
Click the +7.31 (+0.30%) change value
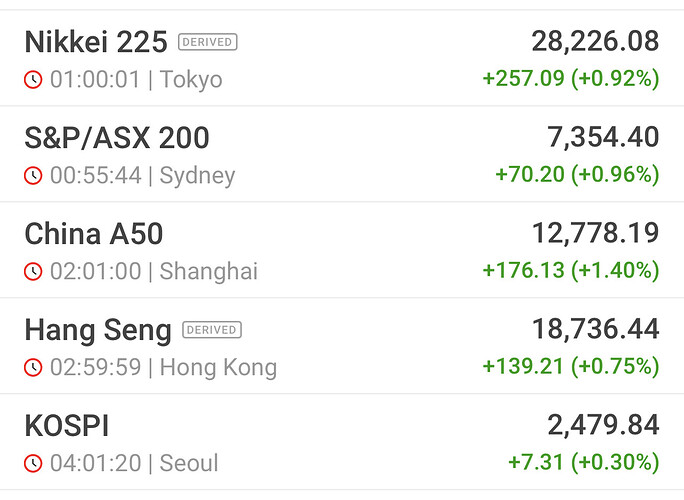point(584,462)
